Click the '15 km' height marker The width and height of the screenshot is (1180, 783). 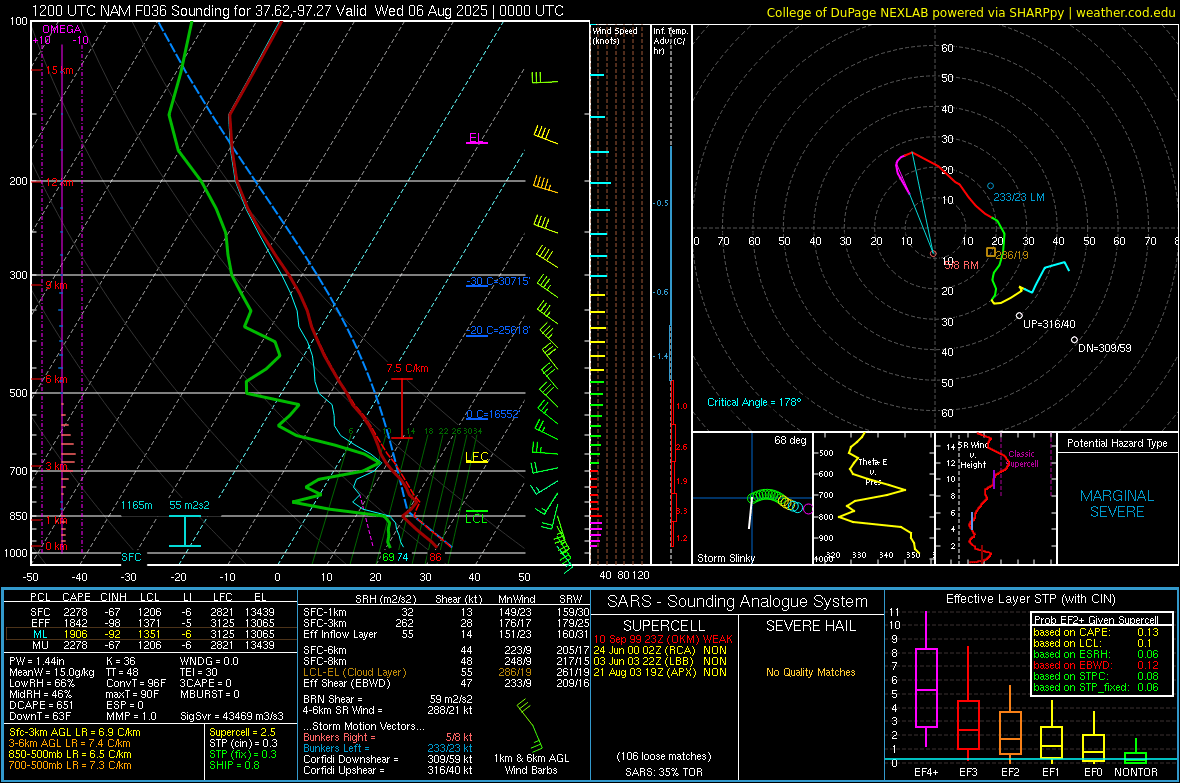[x=59, y=70]
